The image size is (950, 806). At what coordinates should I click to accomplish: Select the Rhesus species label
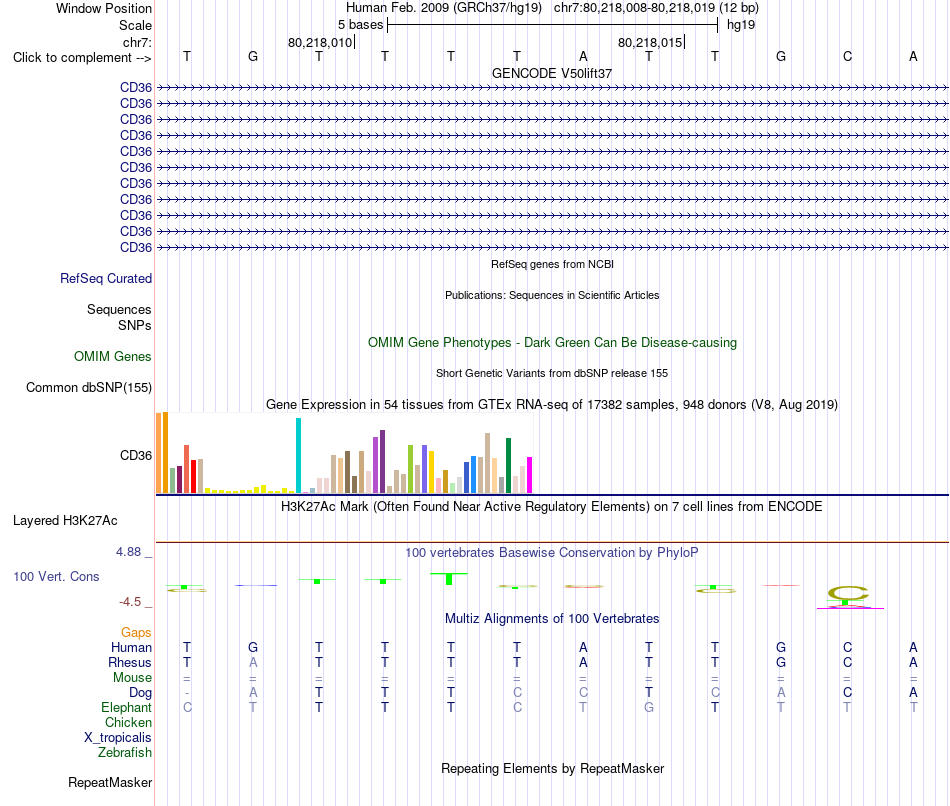click(x=130, y=662)
